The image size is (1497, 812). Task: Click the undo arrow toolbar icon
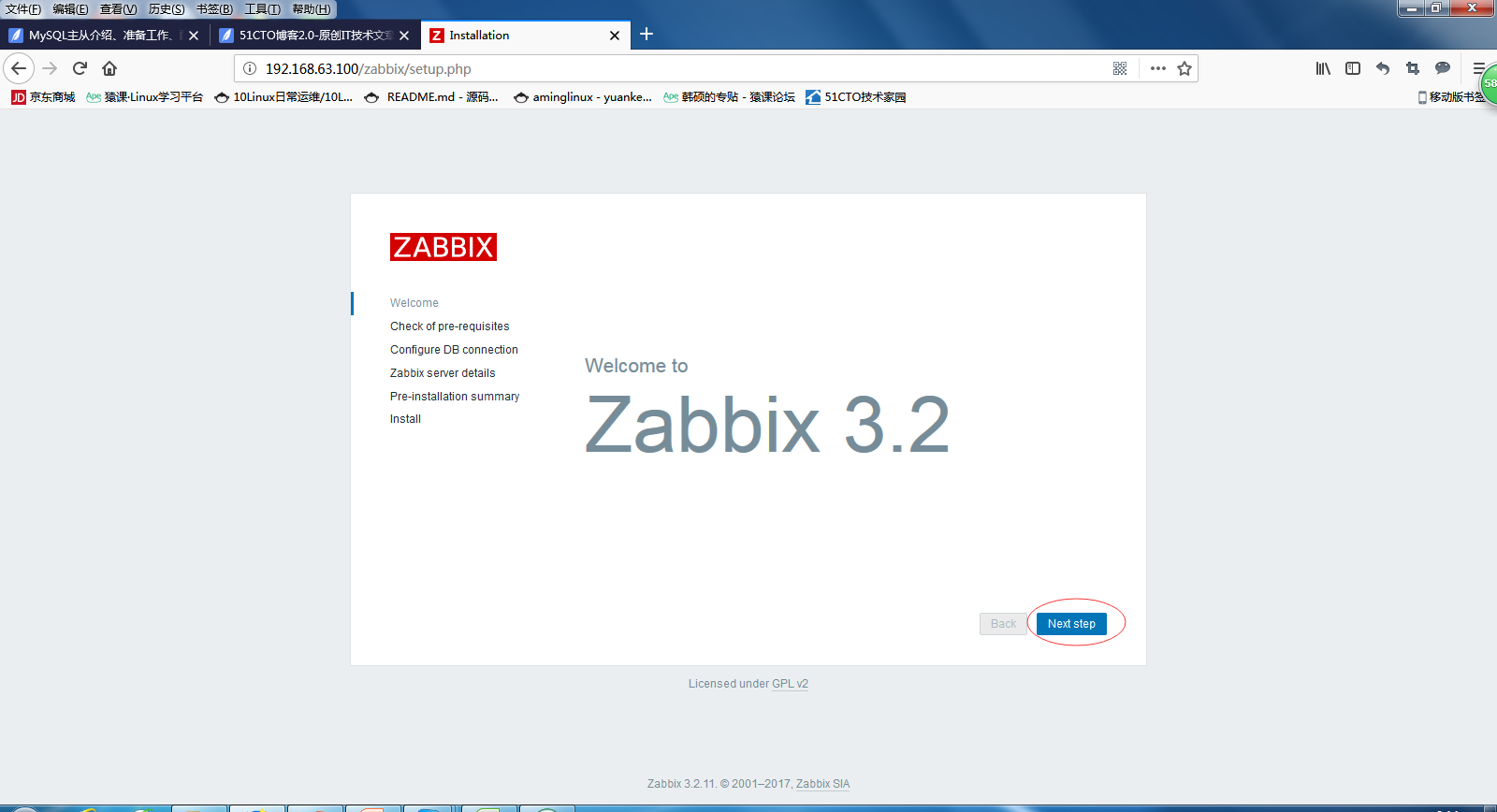click(1383, 68)
